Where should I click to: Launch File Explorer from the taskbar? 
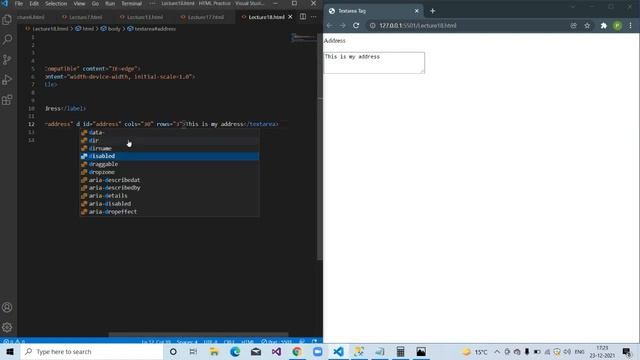pos(214,351)
